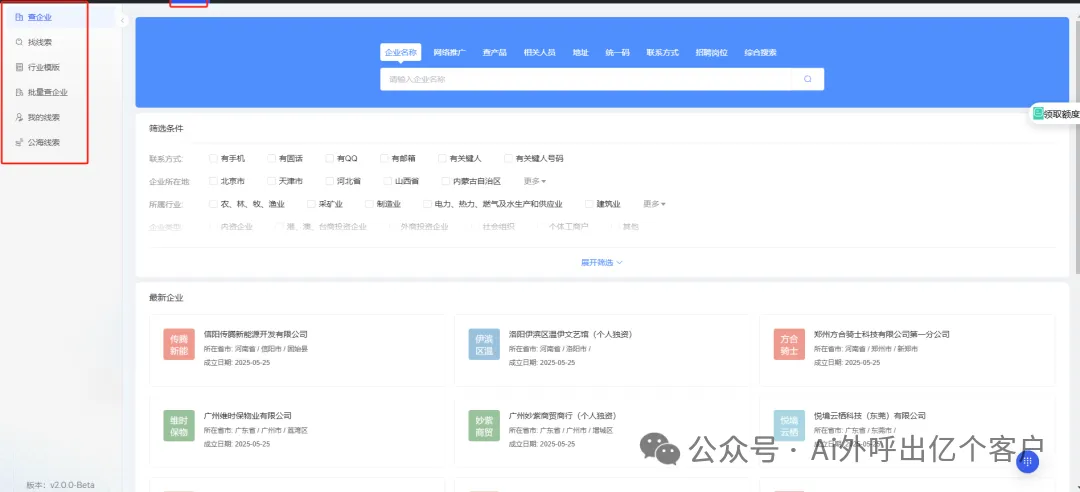This screenshot has width=1080, height=492.
Task: Select the 企业名称 search tab
Action: tap(401, 52)
